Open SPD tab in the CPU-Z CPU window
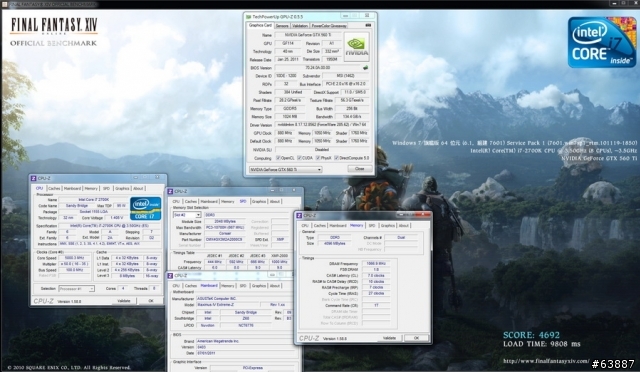640x372 pixels. [106, 188]
